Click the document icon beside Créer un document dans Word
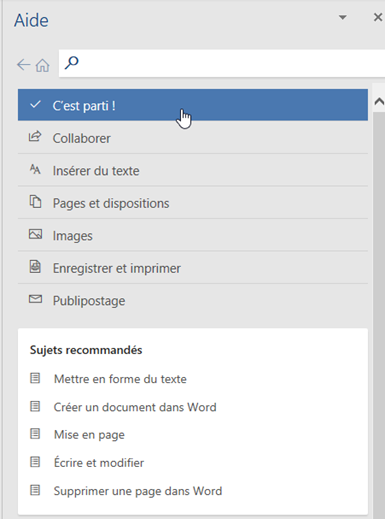 click(35, 406)
